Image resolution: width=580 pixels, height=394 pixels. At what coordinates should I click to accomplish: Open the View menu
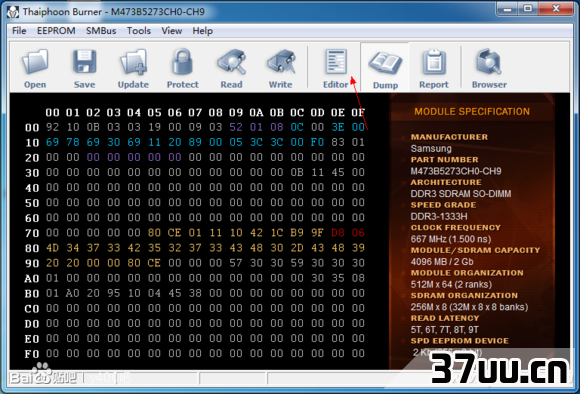click(172, 31)
